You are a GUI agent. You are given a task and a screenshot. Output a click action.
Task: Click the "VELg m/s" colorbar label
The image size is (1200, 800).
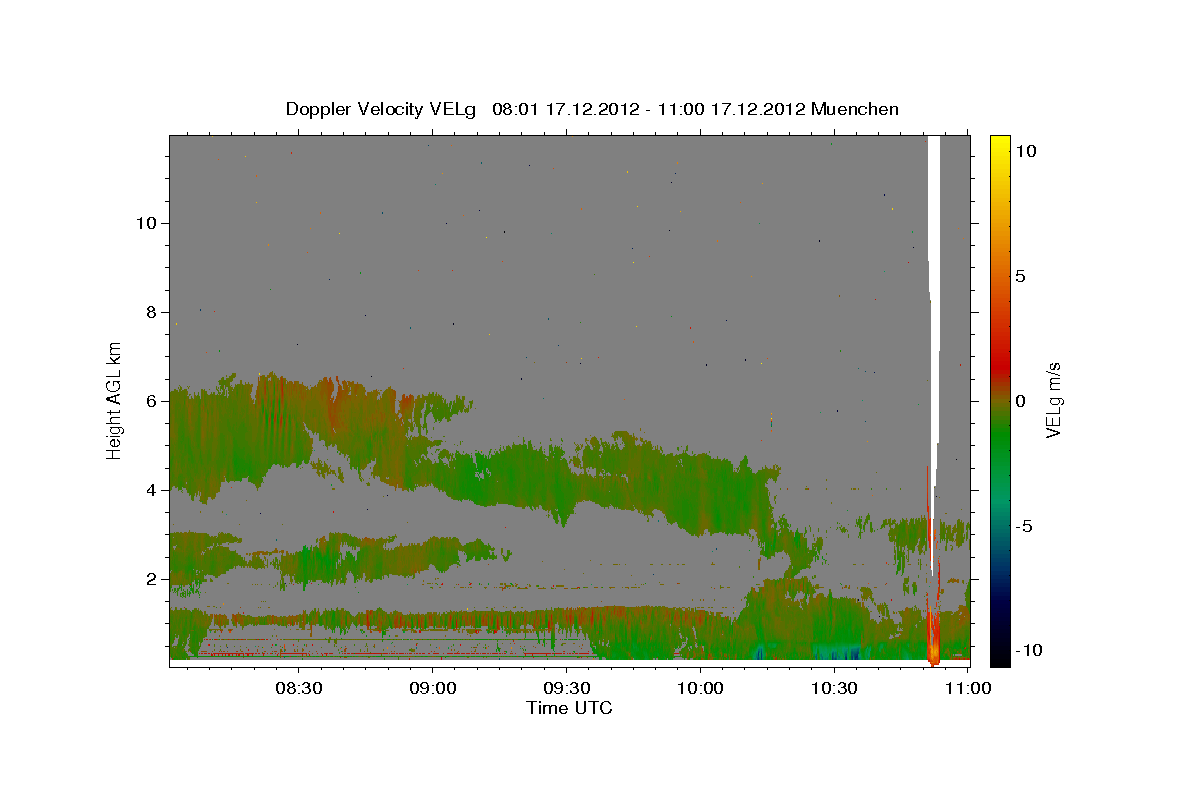click(x=1054, y=399)
